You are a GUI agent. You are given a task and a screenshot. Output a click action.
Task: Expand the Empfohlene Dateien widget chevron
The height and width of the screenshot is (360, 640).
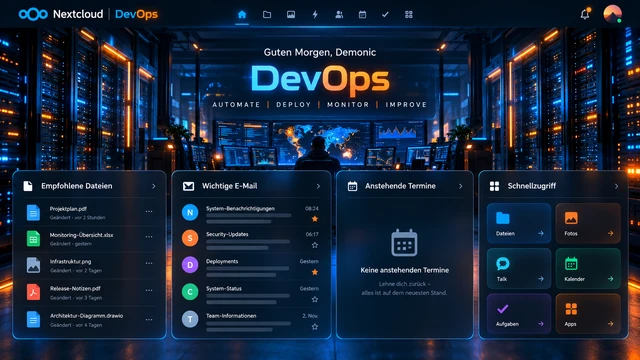pyautogui.click(x=153, y=186)
